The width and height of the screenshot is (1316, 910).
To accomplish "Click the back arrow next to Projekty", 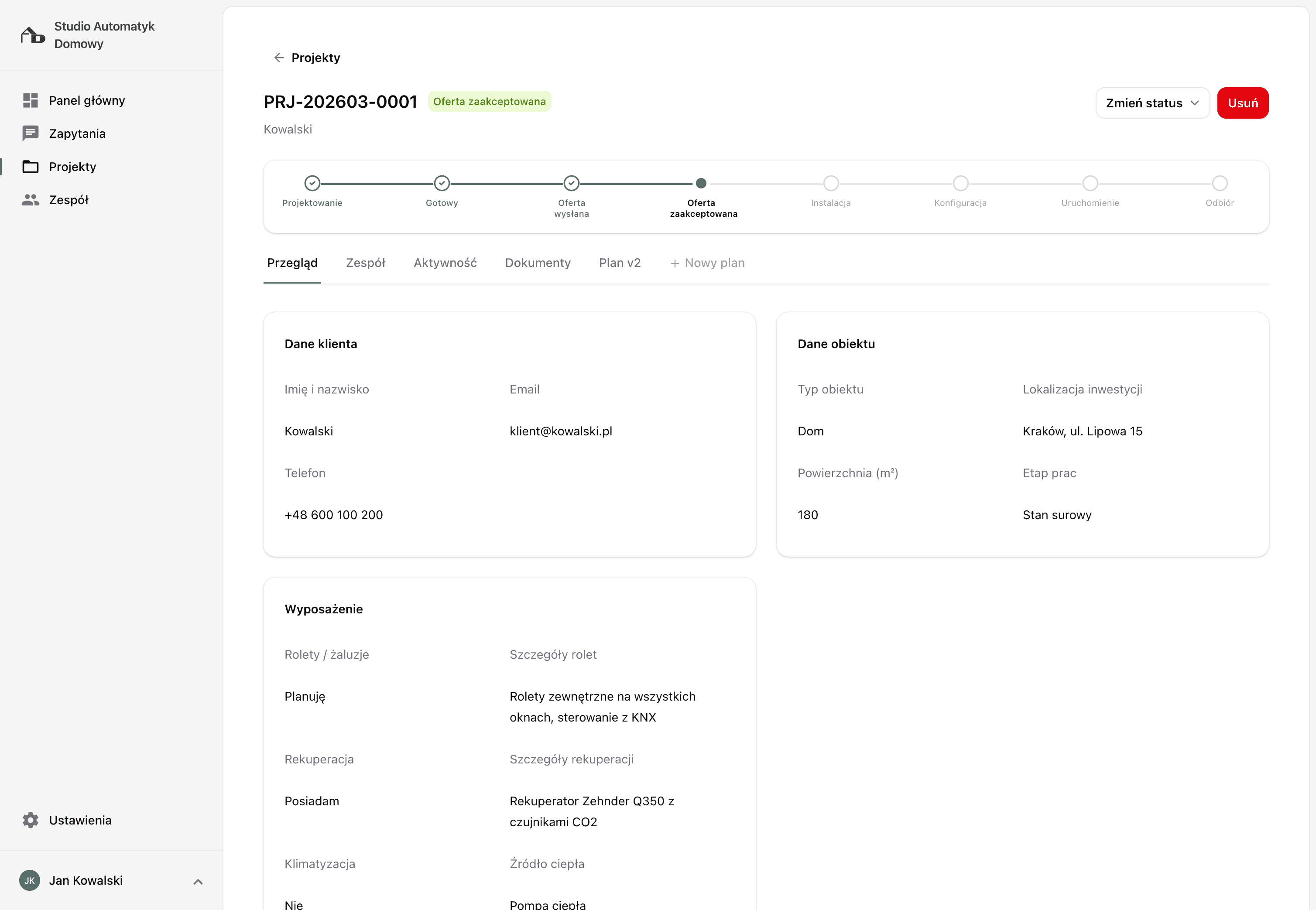I will [x=279, y=58].
